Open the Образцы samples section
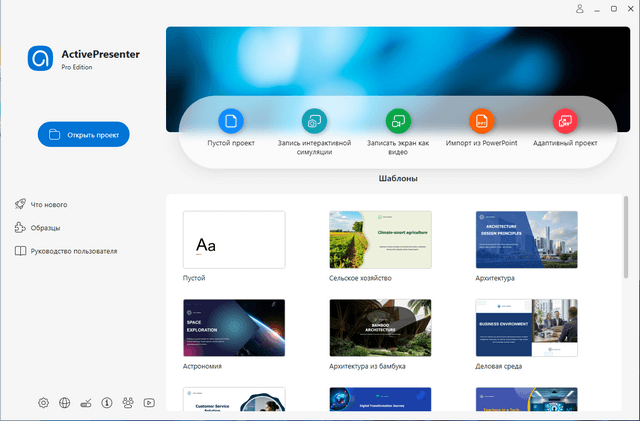The width and height of the screenshot is (640, 421). (x=41, y=227)
